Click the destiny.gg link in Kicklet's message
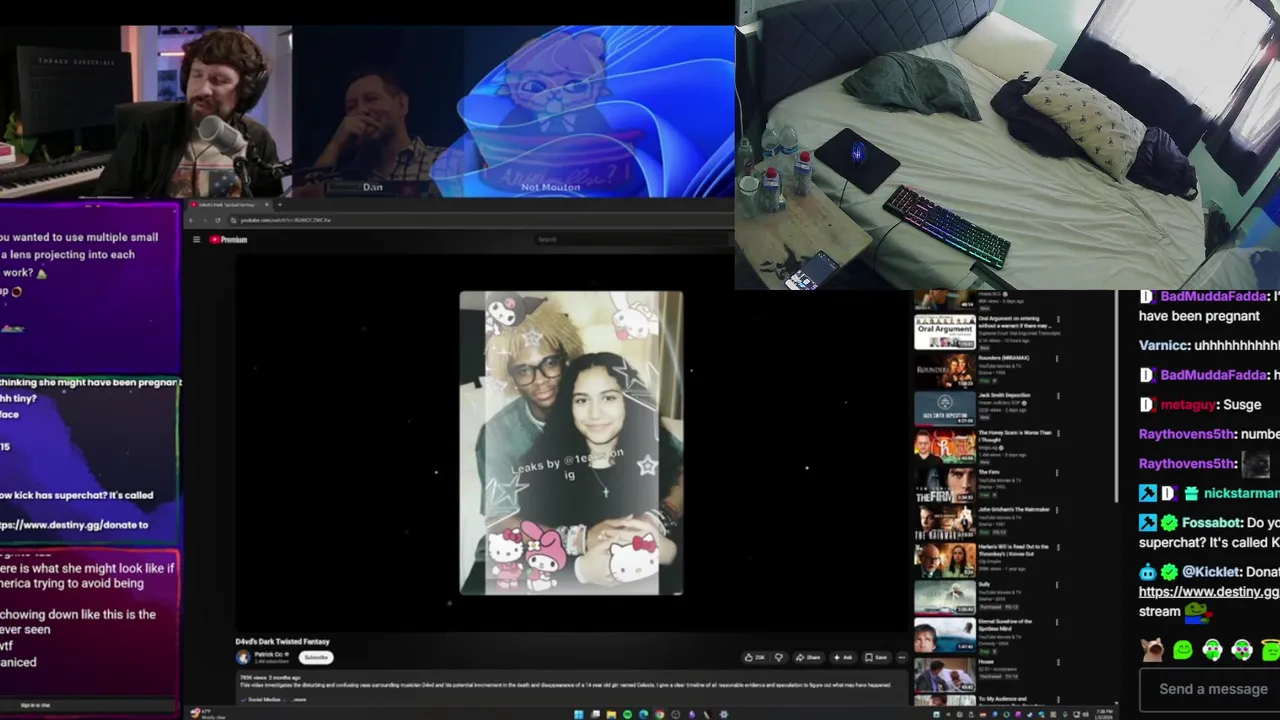This screenshot has width=1280, height=720. (x=1209, y=591)
